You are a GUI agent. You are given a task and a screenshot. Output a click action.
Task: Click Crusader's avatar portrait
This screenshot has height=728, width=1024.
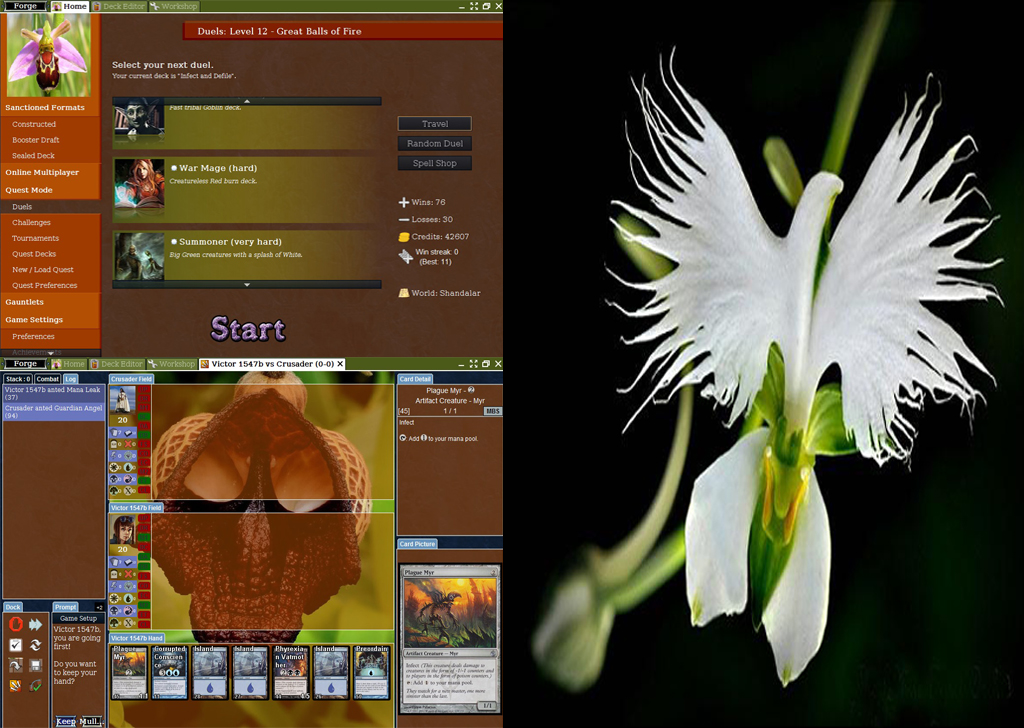[x=122, y=399]
